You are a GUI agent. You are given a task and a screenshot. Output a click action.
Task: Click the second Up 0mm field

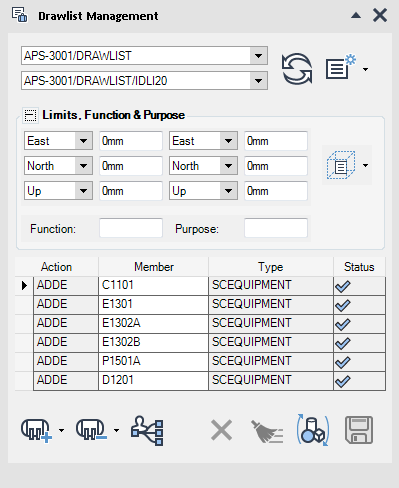coord(276,191)
